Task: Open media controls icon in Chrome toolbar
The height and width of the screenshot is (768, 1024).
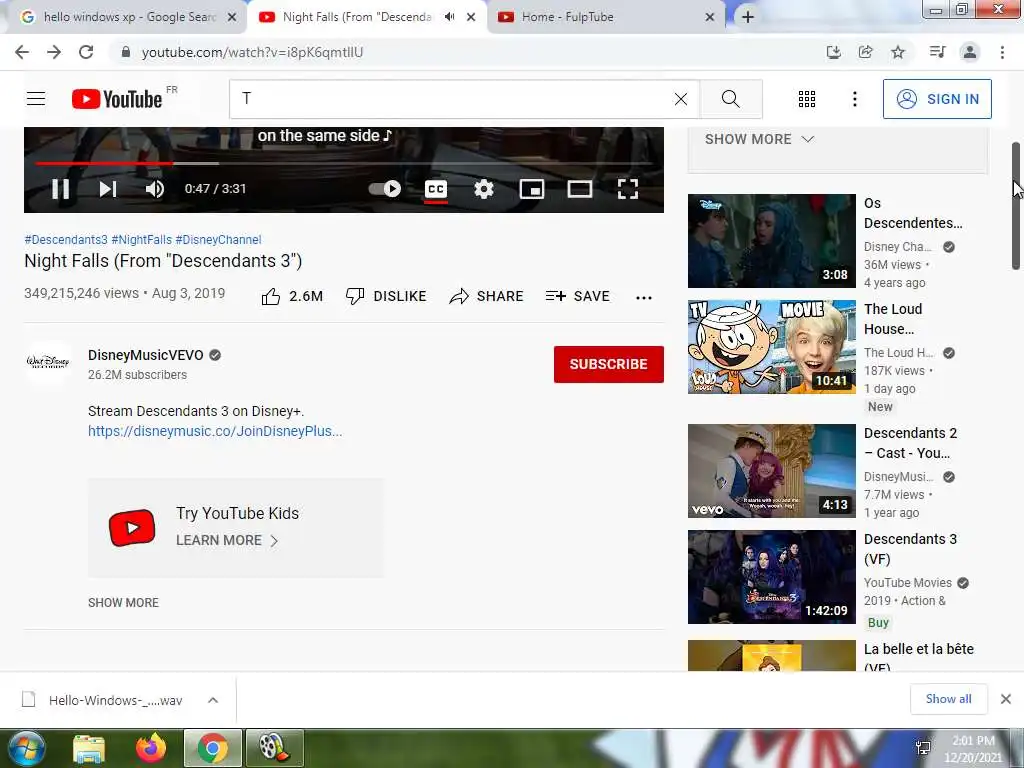Action: tap(937, 52)
